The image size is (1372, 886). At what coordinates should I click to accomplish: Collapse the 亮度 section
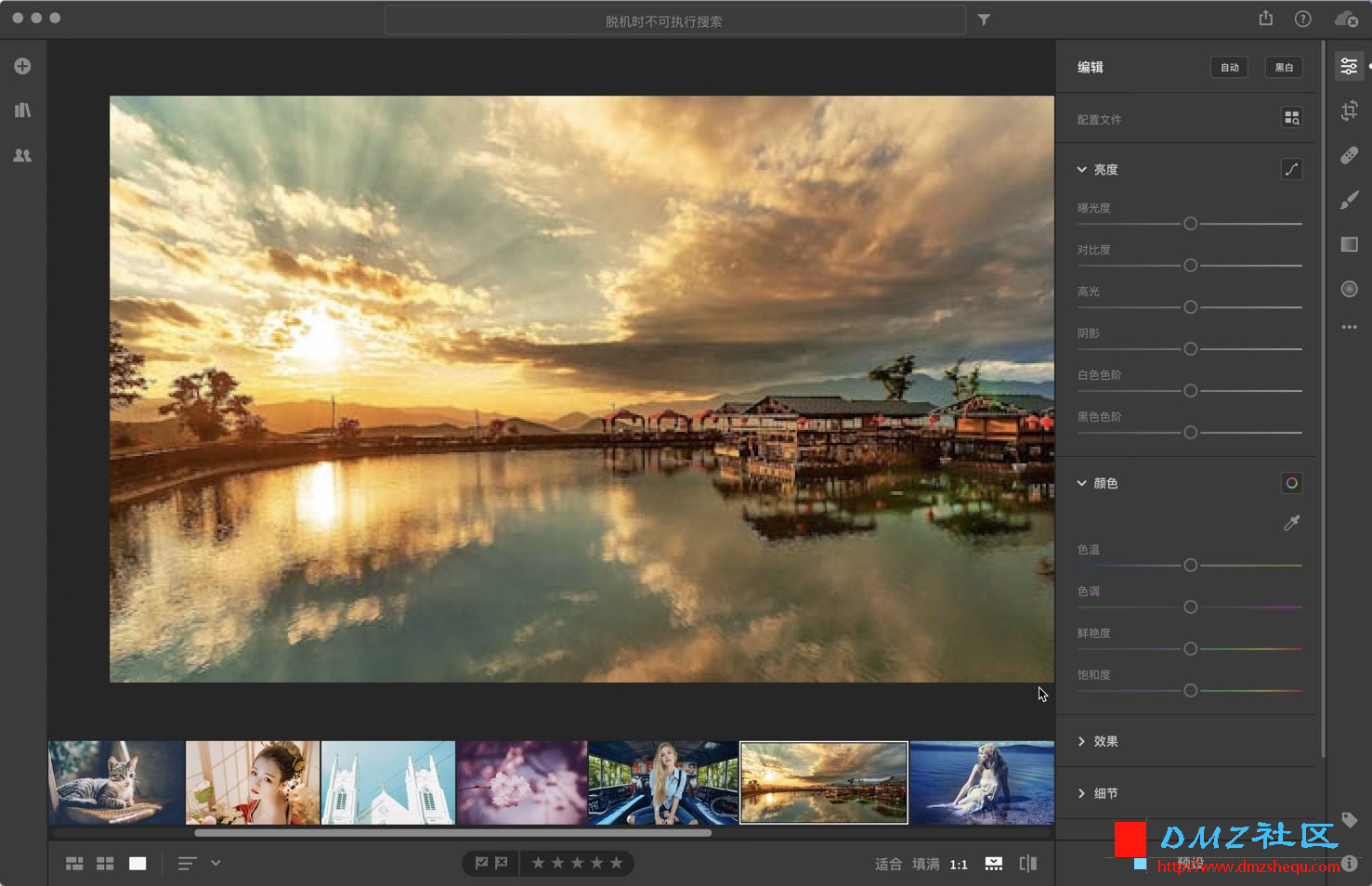[x=1081, y=169]
